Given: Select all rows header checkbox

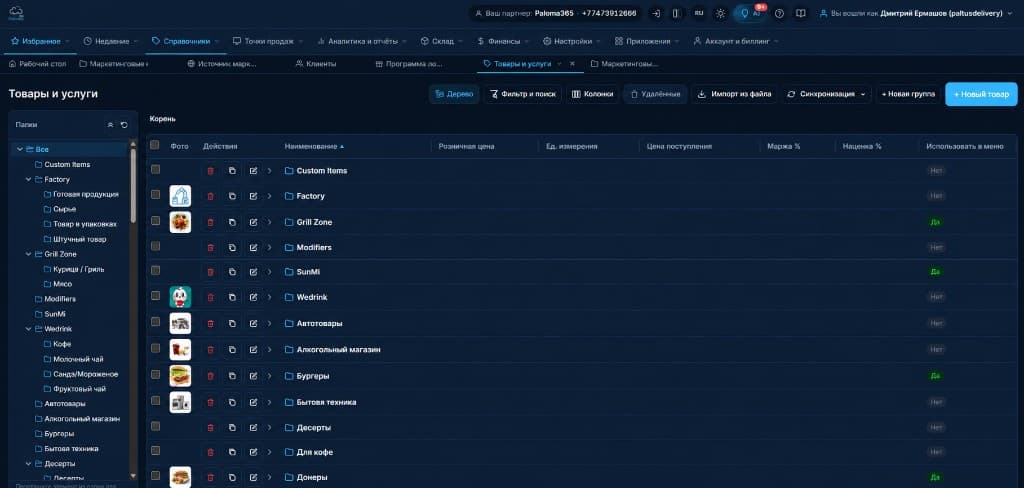Looking at the screenshot, I should (155, 145).
